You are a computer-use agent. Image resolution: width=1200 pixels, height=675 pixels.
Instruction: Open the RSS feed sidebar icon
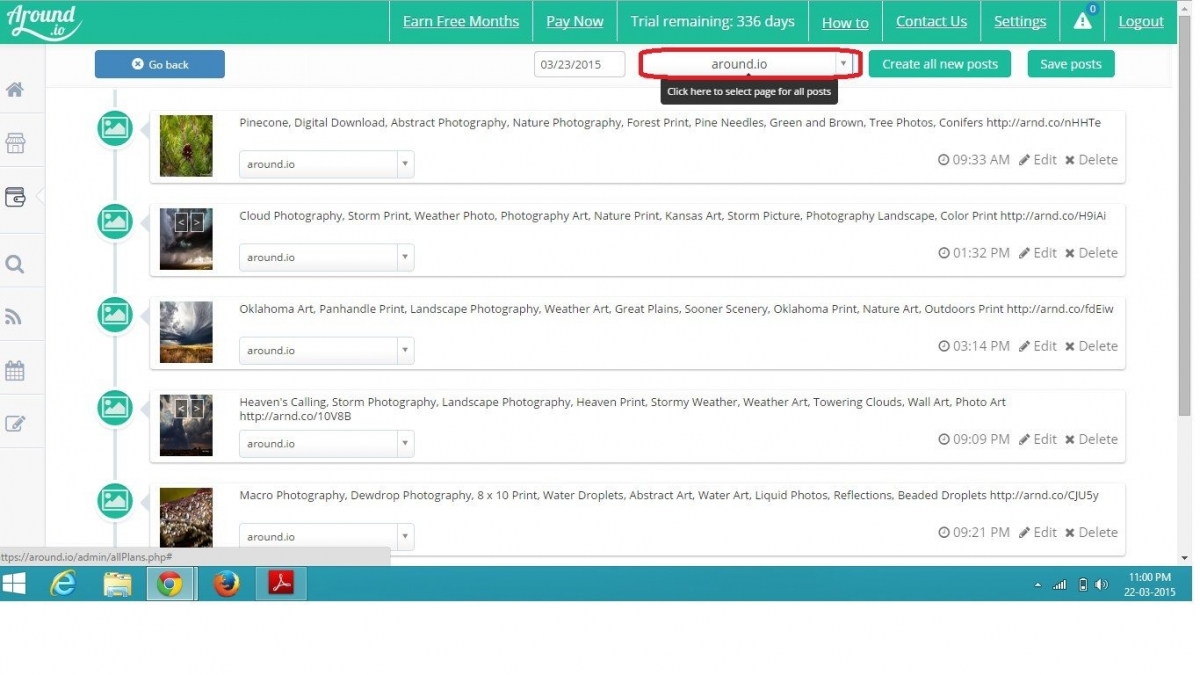click(x=15, y=318)
